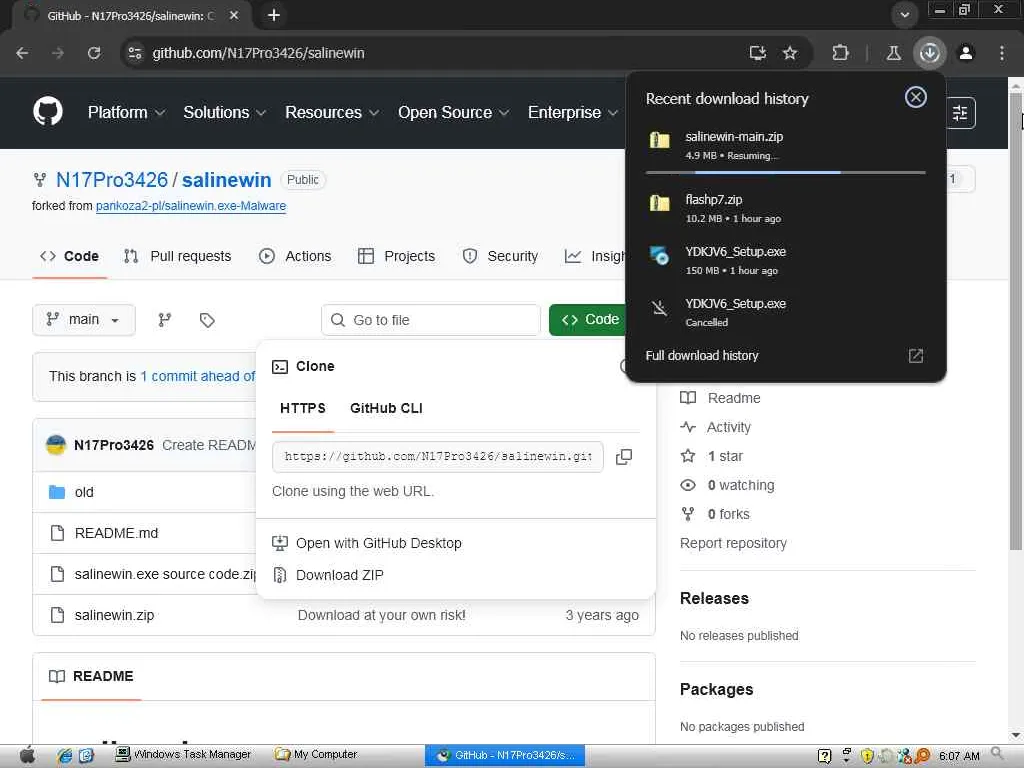Expand the Enterprise menu

[573, 112]
